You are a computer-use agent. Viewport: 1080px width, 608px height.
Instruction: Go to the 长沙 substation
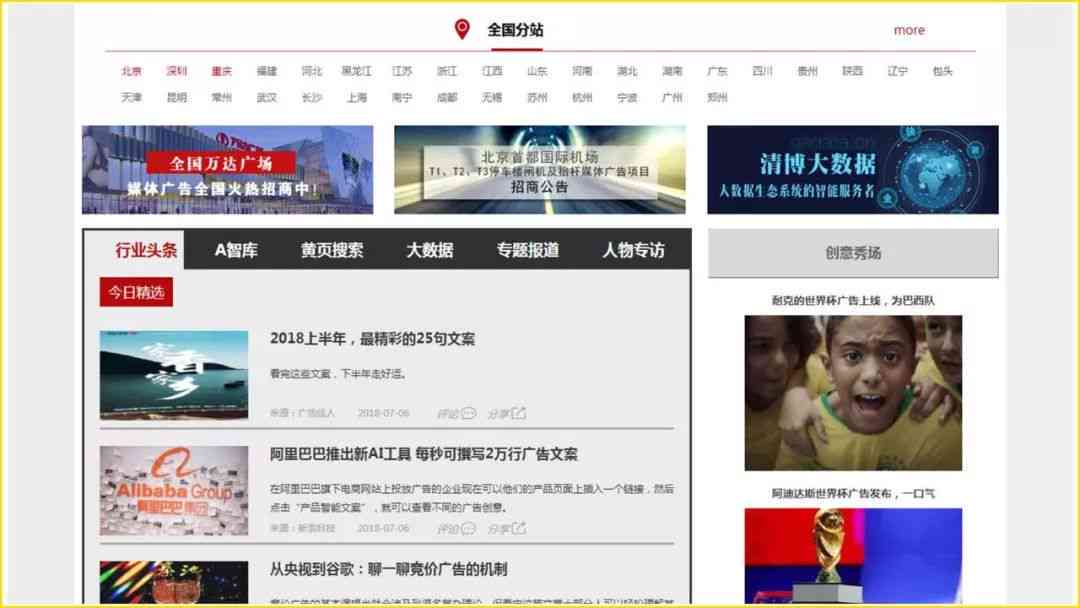(311, 98)
